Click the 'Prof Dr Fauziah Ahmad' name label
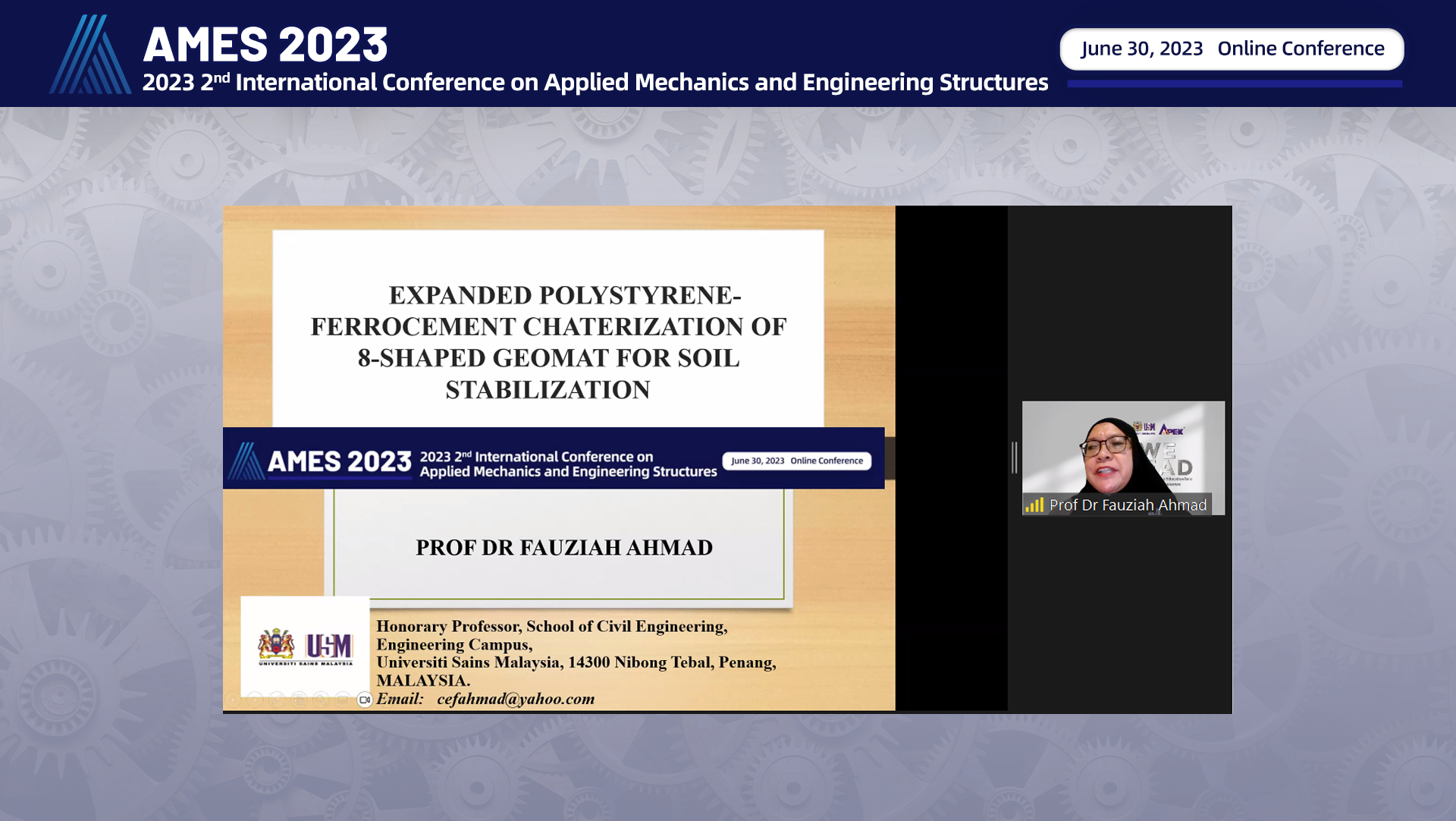The height and width of the screenshot is (821, 1456). point(1128,505)
